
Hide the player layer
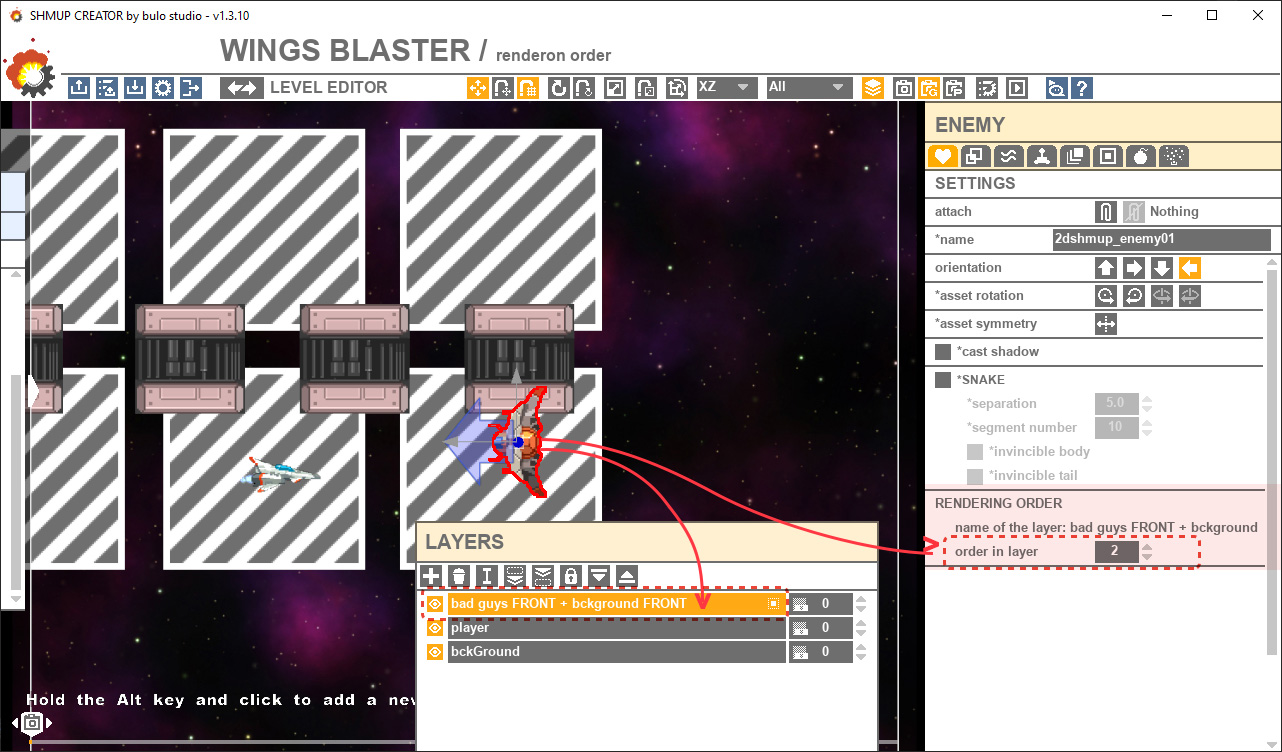click(x=435, y=628)
